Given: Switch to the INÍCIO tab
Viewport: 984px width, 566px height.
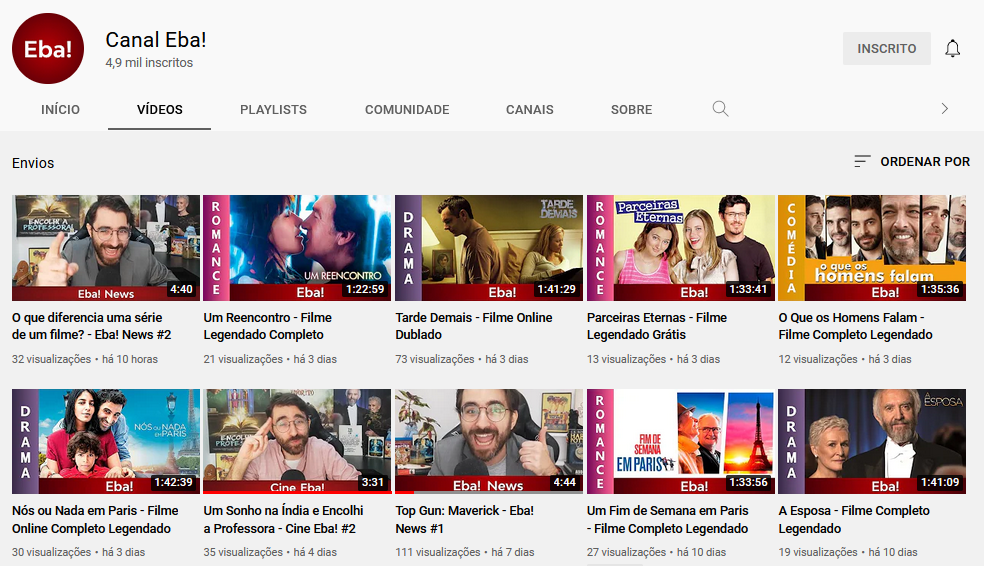Looking at the screenshot, I should [x=60, y=109].
